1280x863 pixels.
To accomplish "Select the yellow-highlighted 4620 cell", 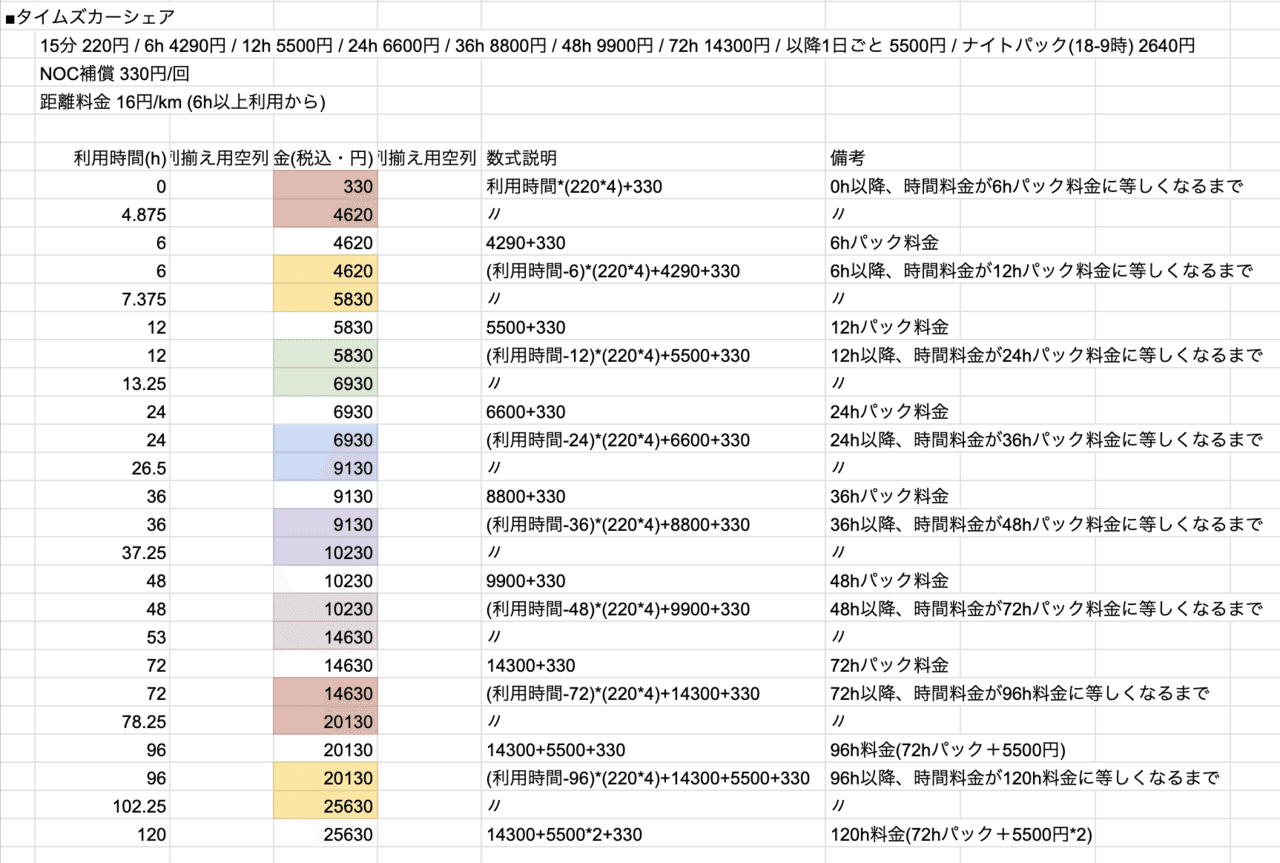I will tap(325, 270).
